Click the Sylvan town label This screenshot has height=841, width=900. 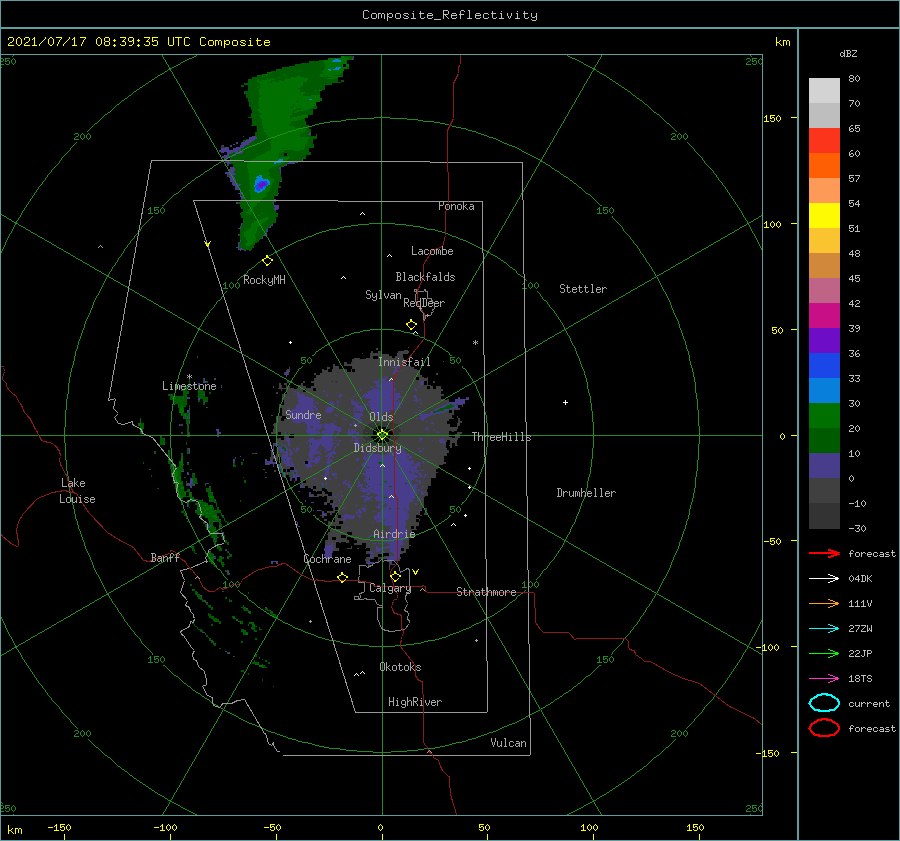(383, 295)
